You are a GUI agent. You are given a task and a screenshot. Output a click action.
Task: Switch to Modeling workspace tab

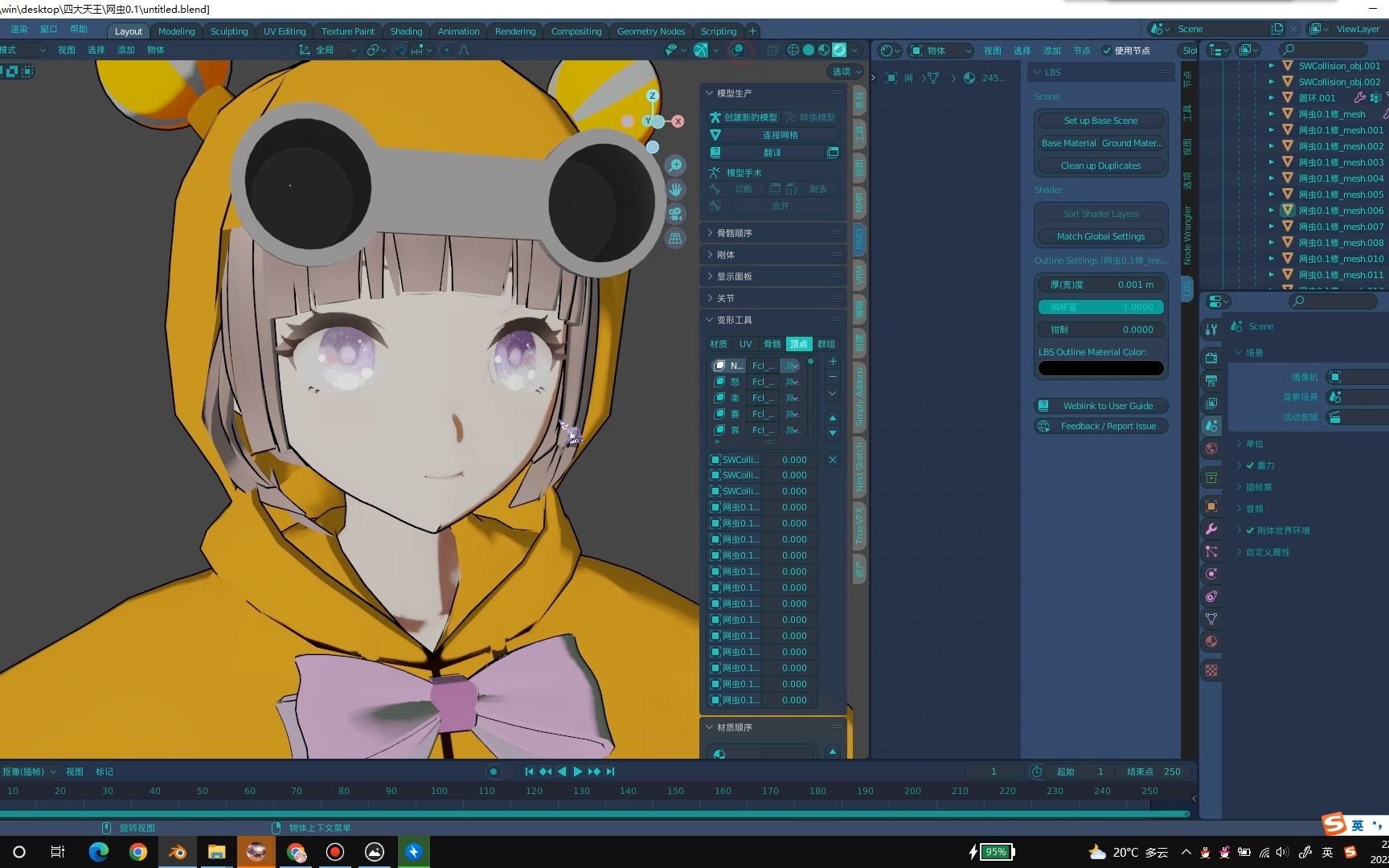click(x=176, y=31)
